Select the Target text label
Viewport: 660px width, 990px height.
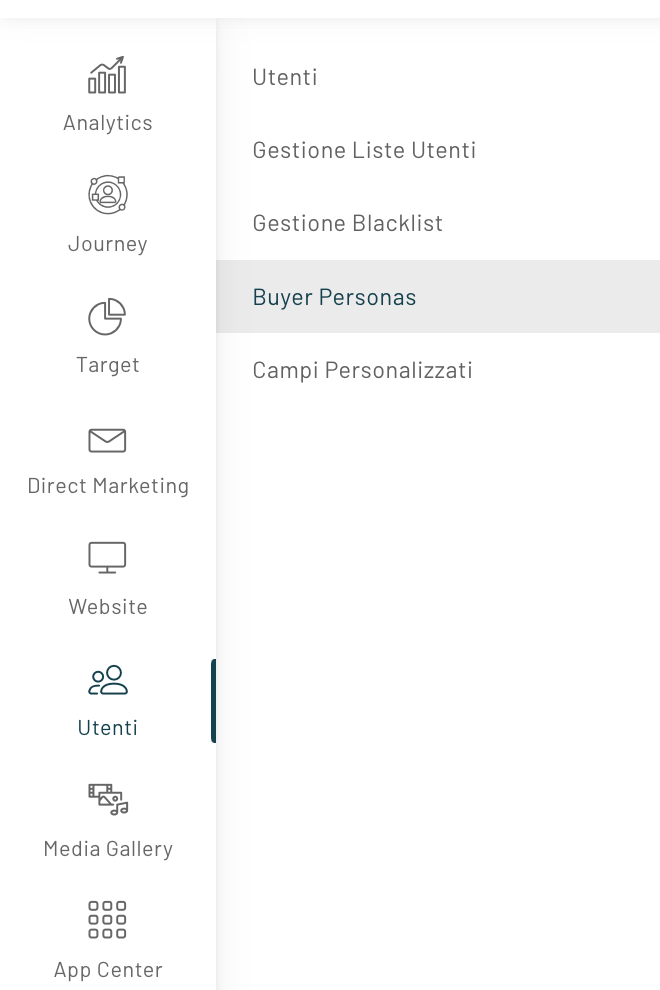[108, 365]
